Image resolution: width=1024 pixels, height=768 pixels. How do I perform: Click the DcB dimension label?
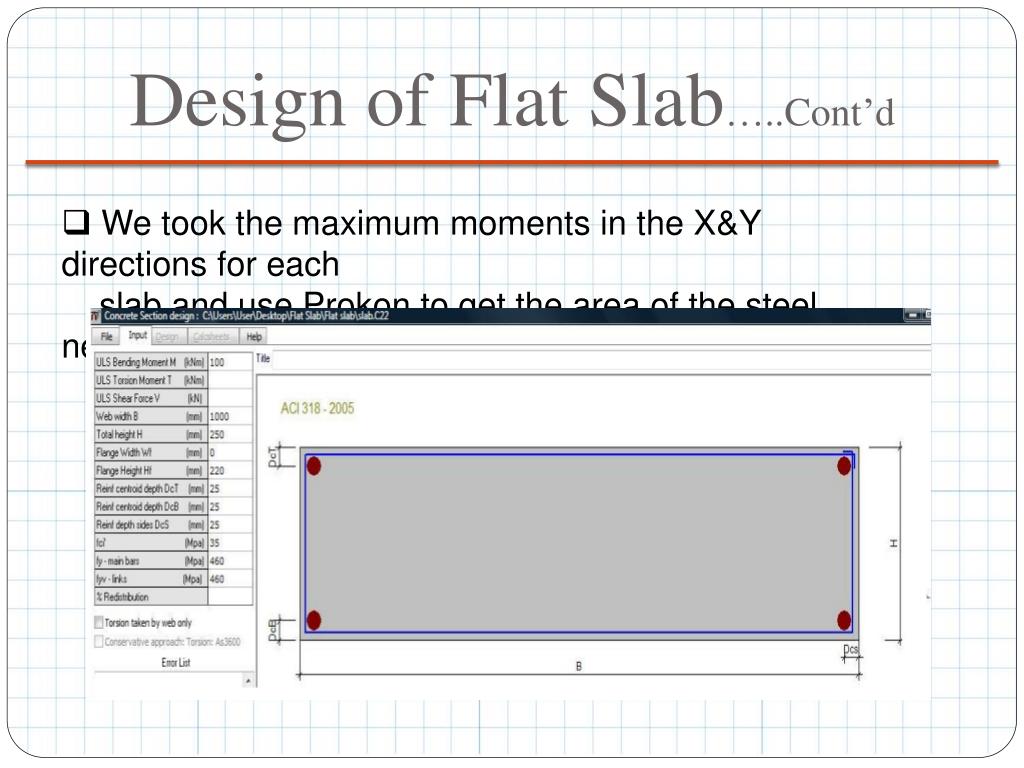(273, 630)
